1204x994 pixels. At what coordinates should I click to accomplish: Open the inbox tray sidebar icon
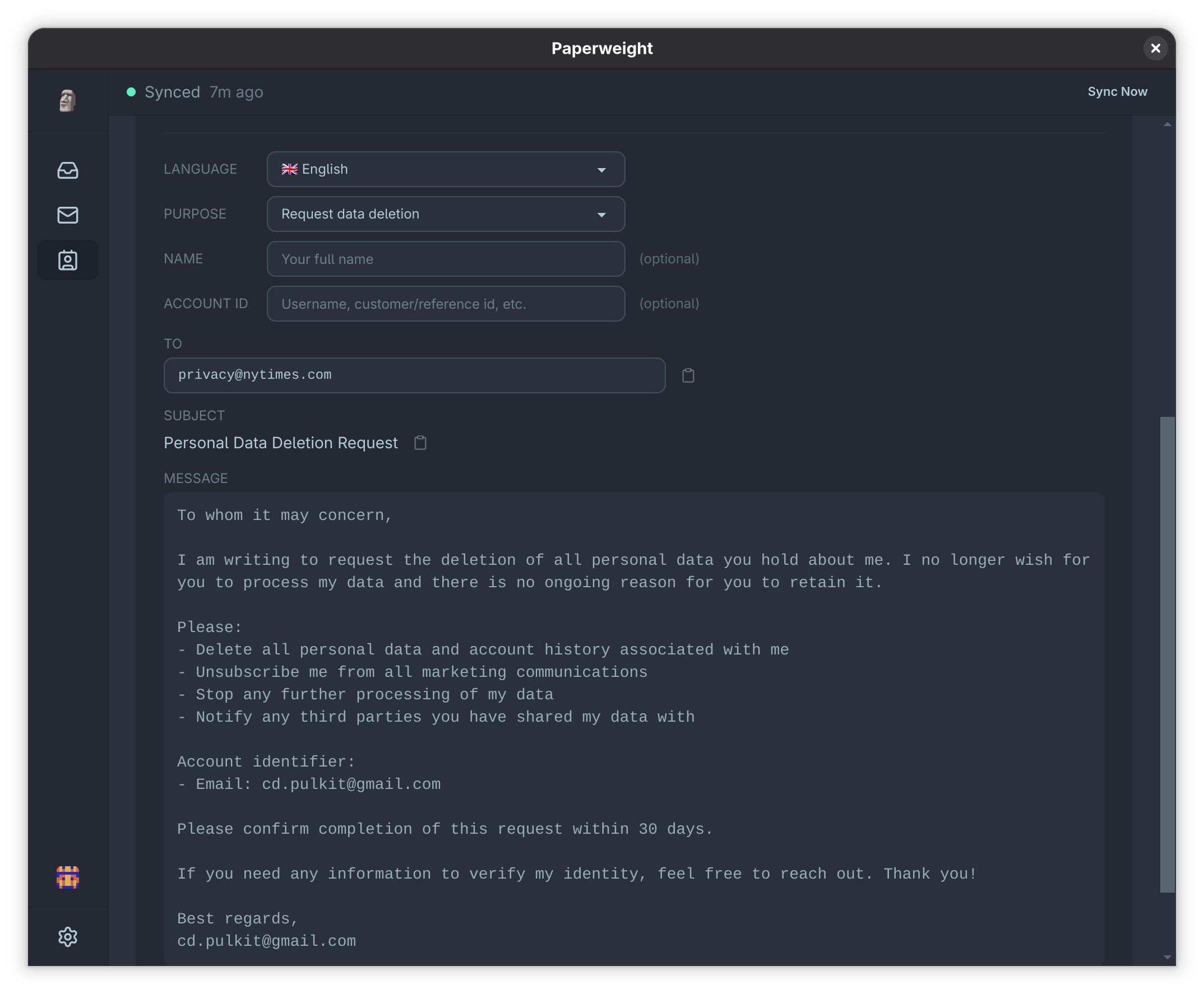[68, 170]
